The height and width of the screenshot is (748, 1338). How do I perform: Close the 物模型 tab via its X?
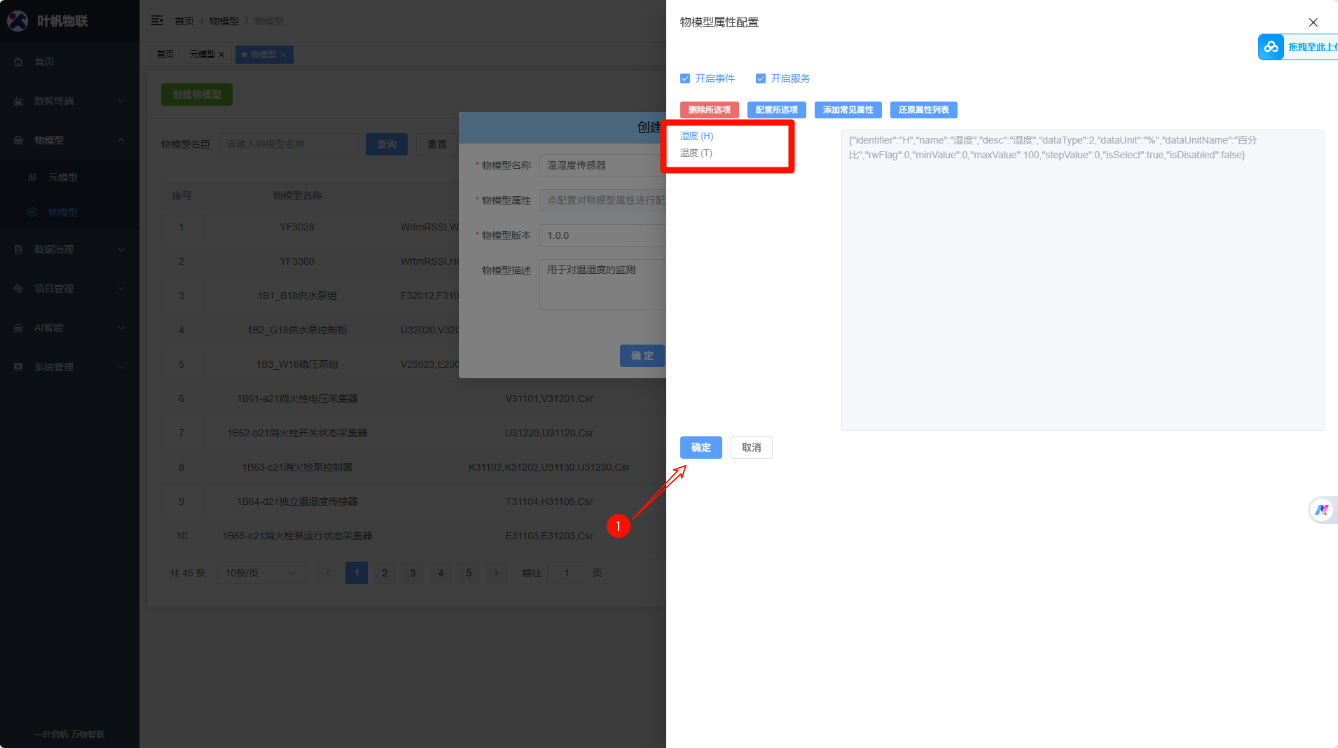pos(283,54)
